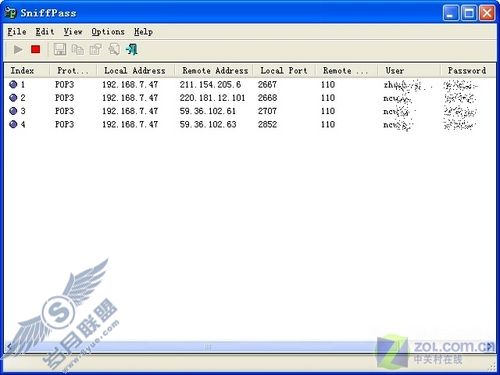Click remote address 220.181.12.101
The image size is (500, 375).
pyautogui.click(x=212, y=98)
